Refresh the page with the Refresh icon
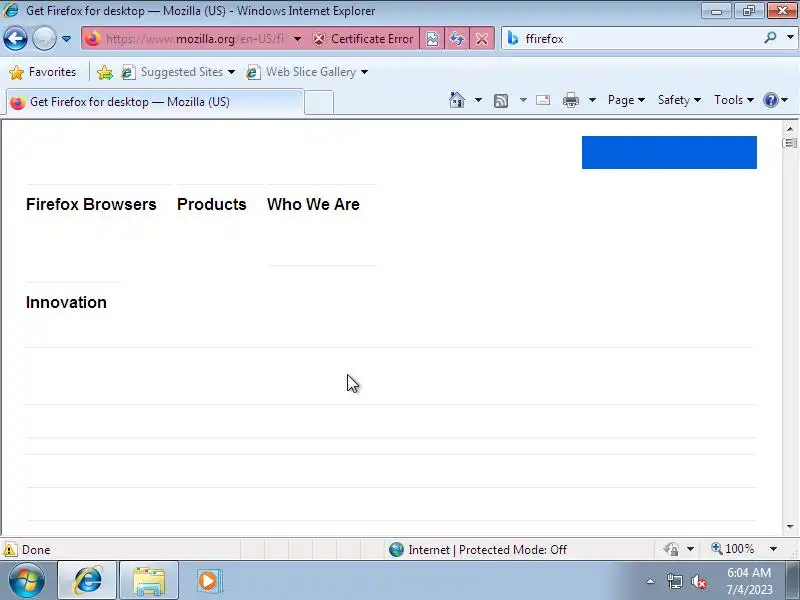This screenshot has height=600, width=800. coord(457,39)
